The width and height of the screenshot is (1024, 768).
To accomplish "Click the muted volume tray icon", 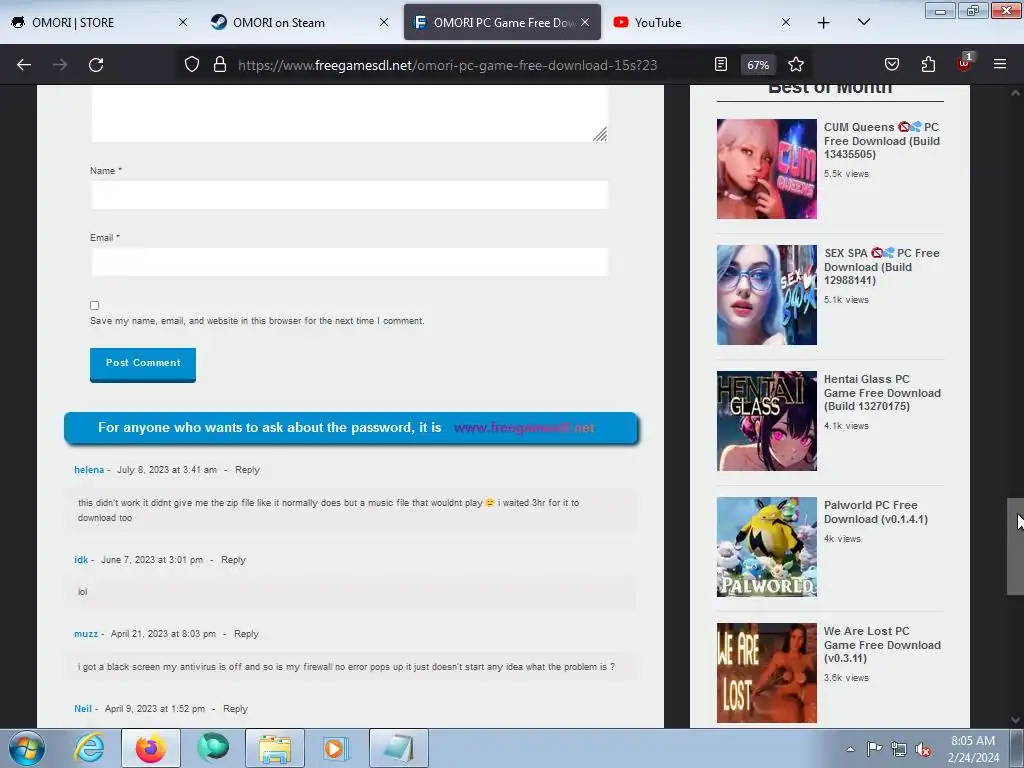I will click(923, 750).
